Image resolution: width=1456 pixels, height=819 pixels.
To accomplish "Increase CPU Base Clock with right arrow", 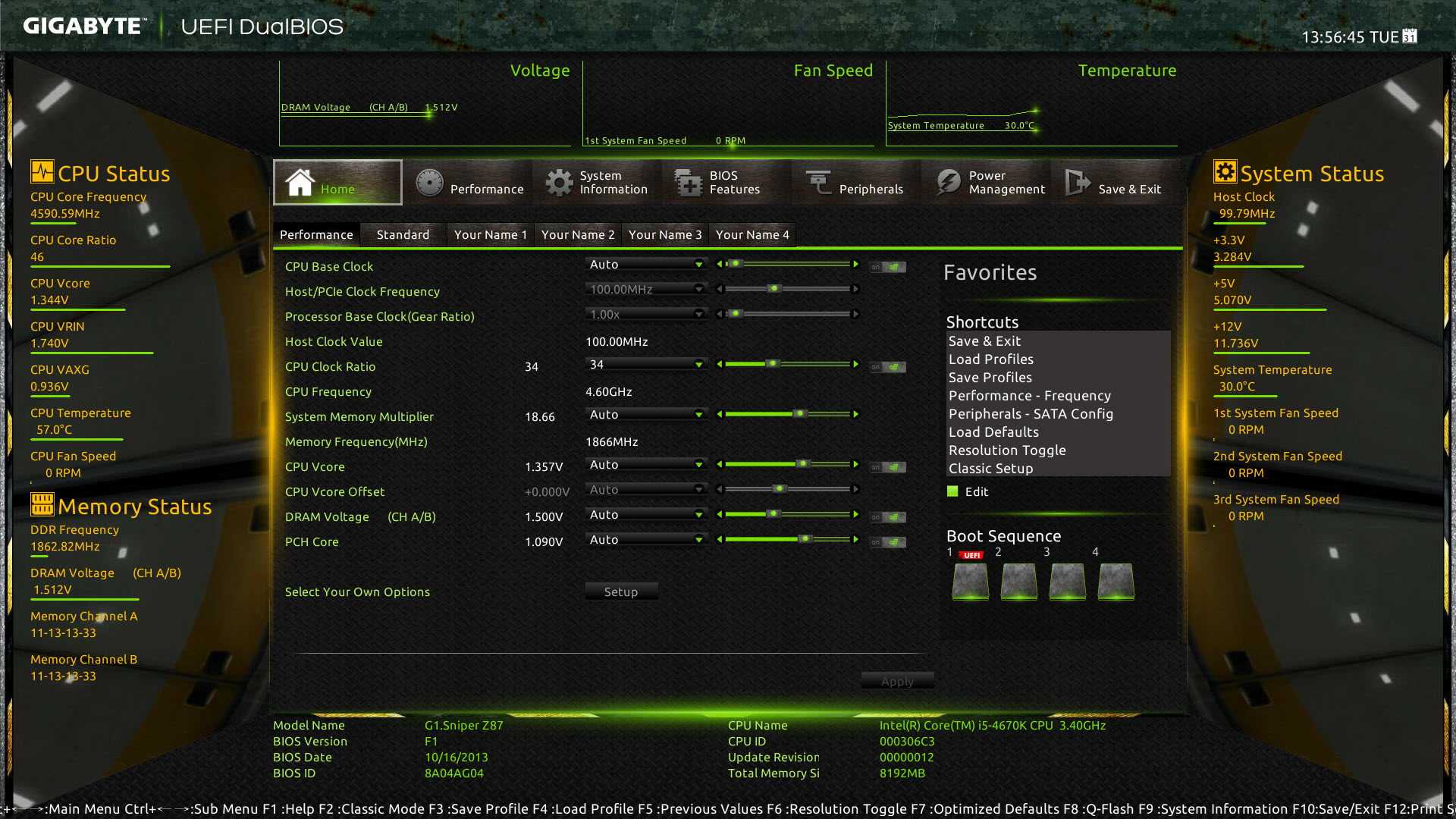I will pyautogui.click(x=856, y=264).
